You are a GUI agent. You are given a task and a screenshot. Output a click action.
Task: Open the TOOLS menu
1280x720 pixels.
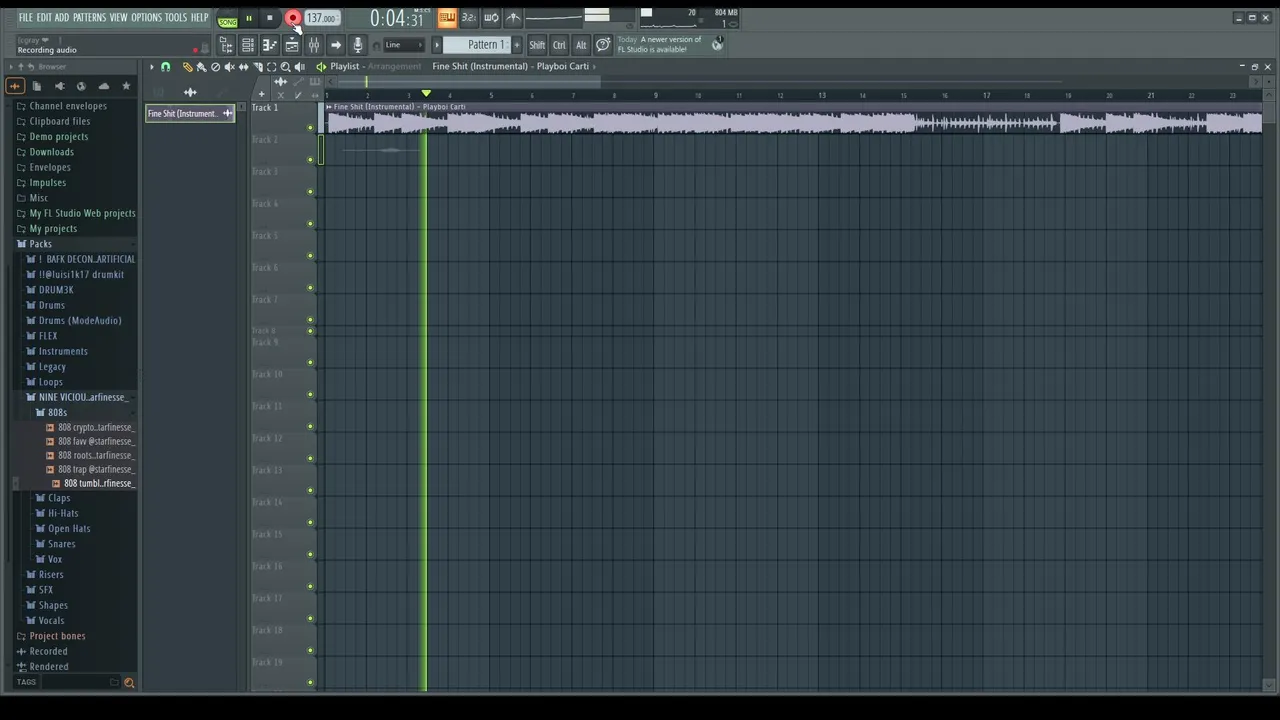pos(176,18)
